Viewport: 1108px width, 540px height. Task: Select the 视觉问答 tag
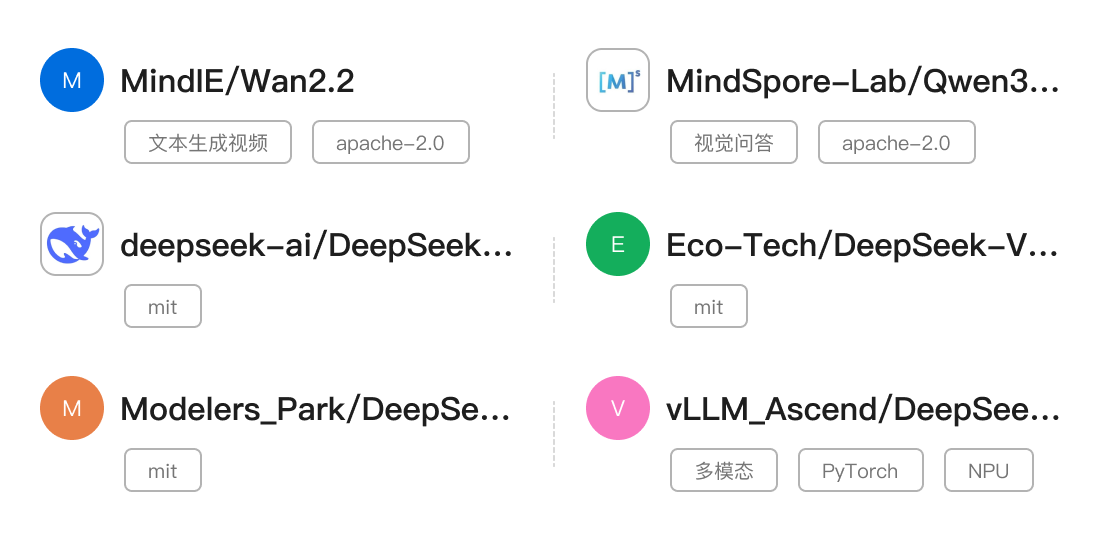pos(734,143)
